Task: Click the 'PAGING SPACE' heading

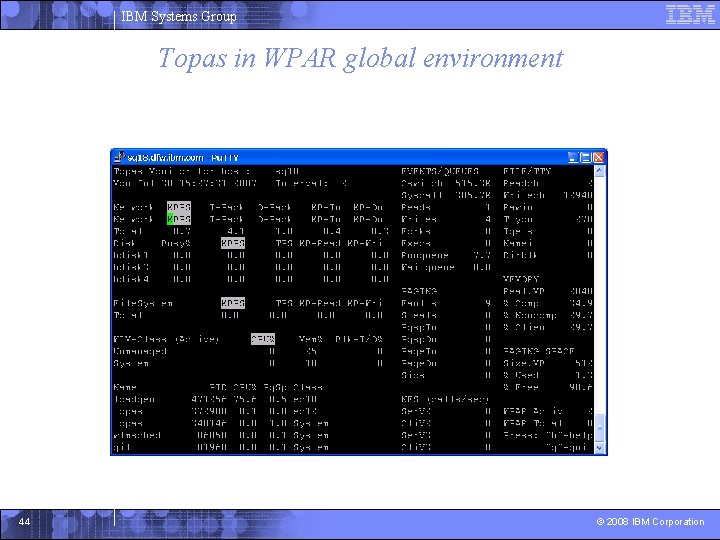Action: 539,351
